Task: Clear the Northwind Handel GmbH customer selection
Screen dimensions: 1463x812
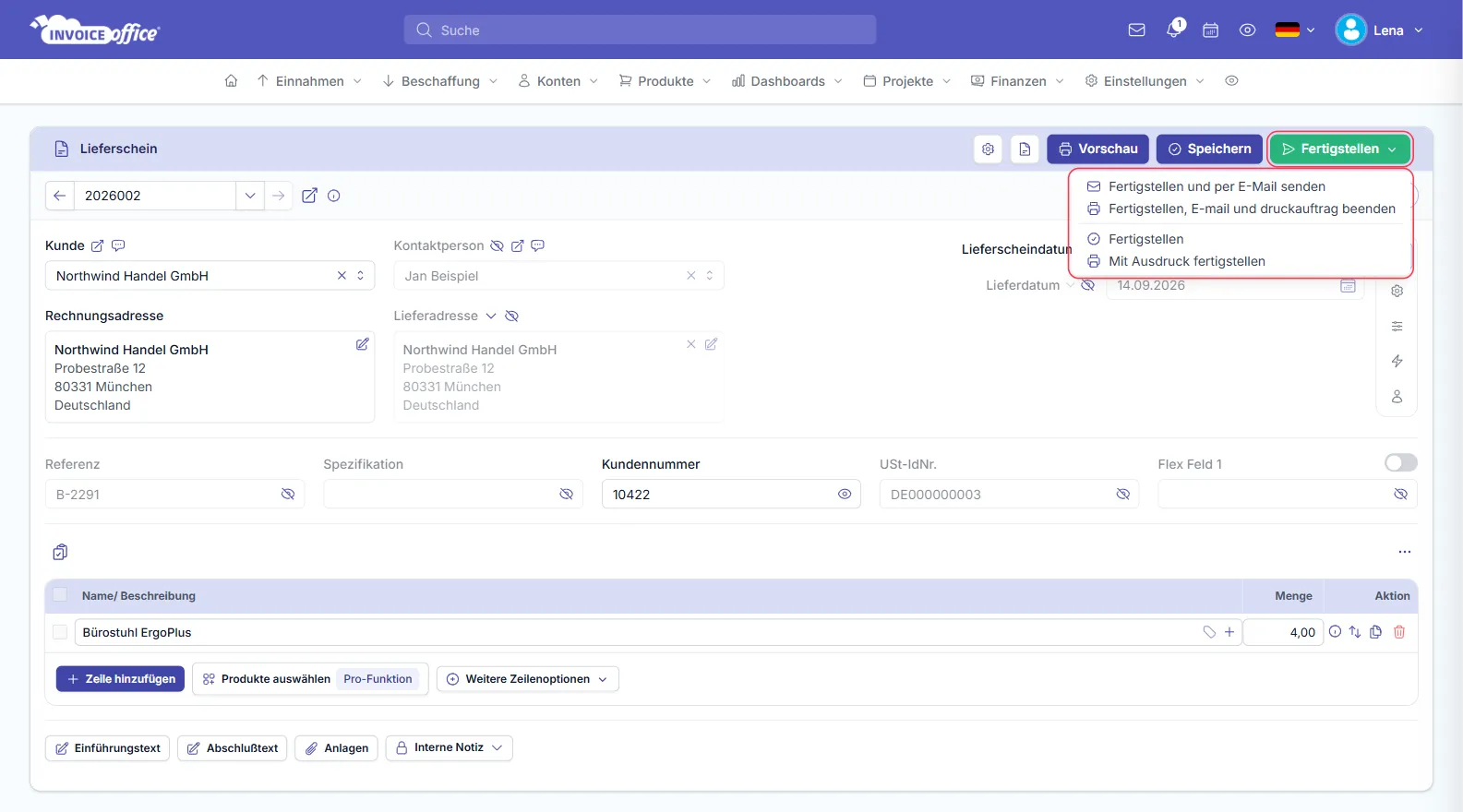Action: point(342,276)
